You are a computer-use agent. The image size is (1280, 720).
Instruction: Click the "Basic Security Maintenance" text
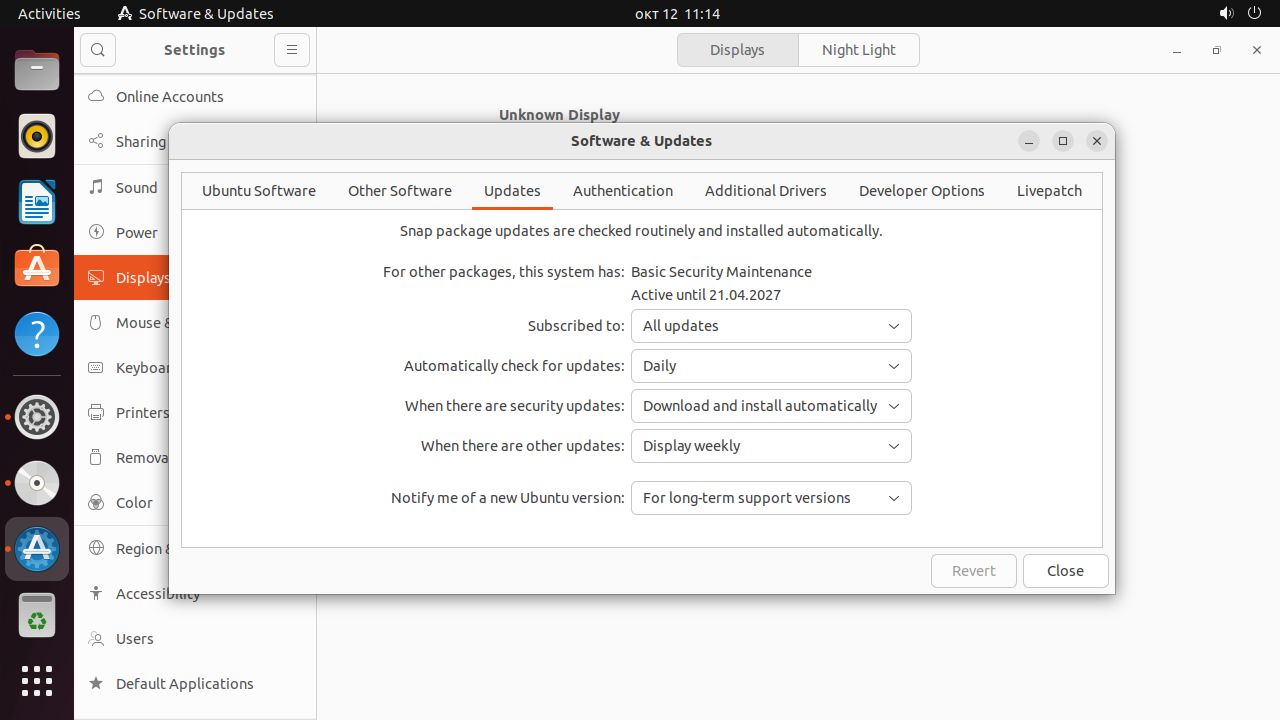tap(721, 272)
